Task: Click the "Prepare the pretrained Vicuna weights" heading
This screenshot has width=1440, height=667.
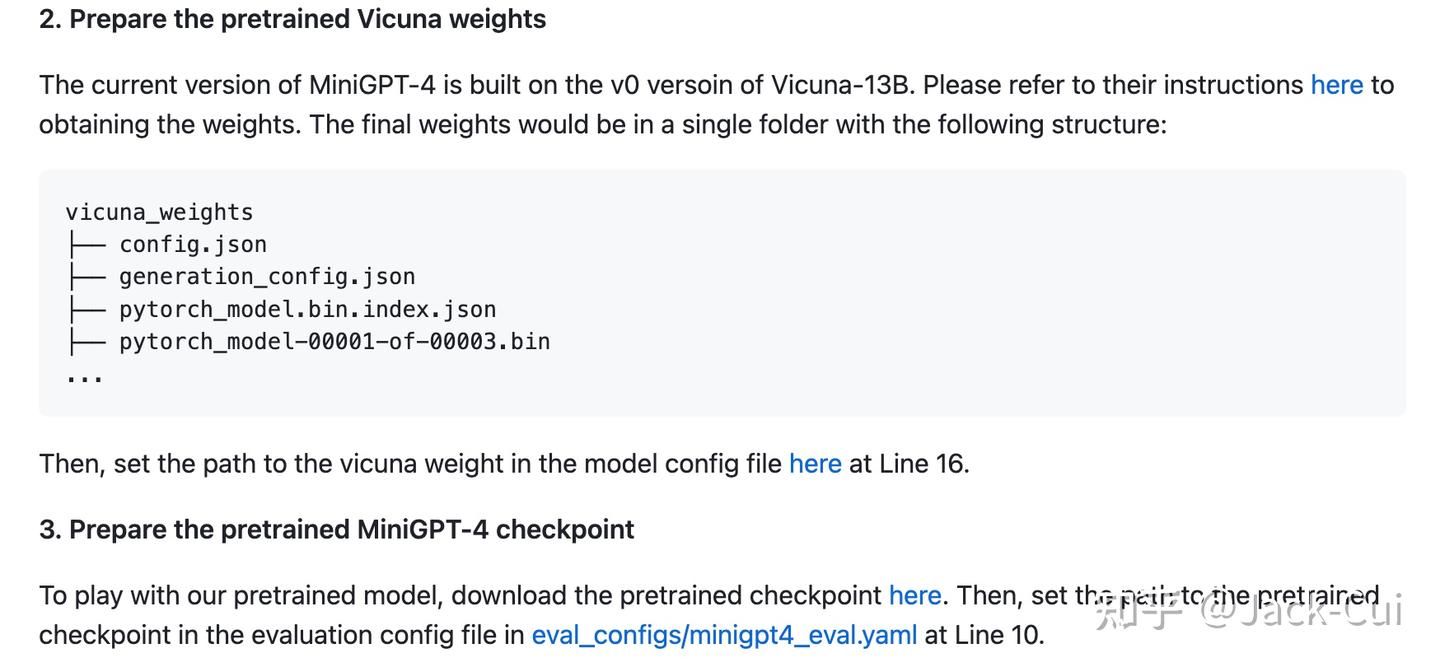Action: [x=292, y=19]
